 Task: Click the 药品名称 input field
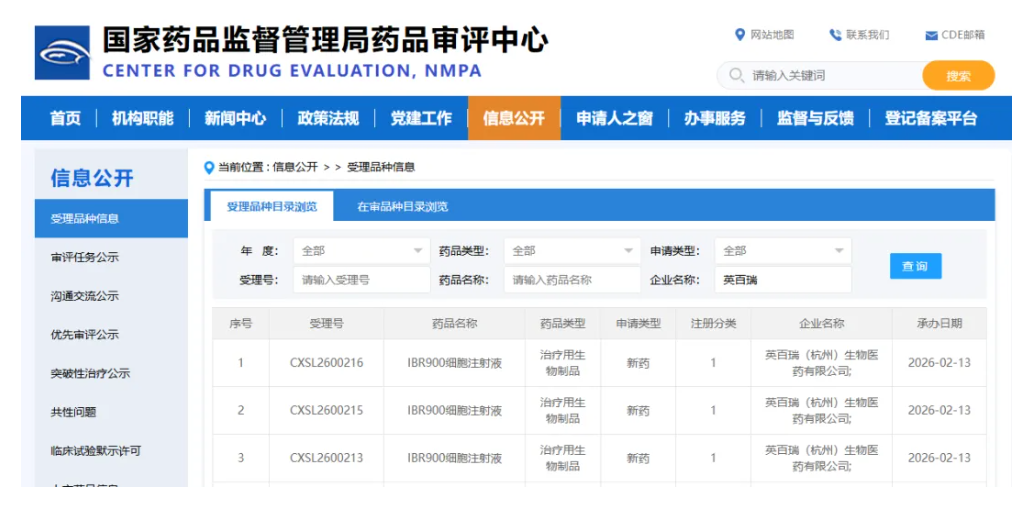pos(572,280)
